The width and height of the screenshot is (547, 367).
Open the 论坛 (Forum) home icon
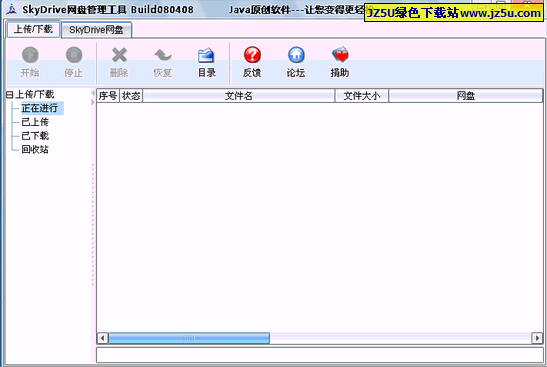(296, 55)
